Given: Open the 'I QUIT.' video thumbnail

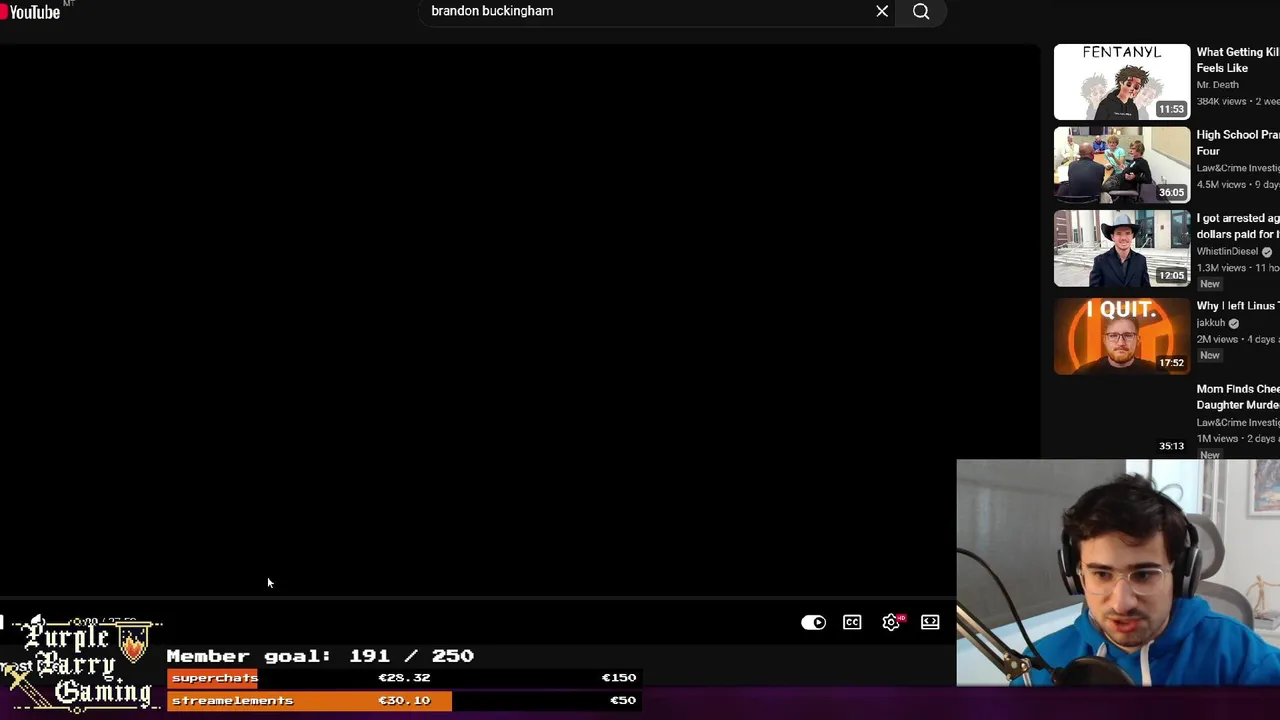Looking at the screenshot, I should coord(1122,336).
